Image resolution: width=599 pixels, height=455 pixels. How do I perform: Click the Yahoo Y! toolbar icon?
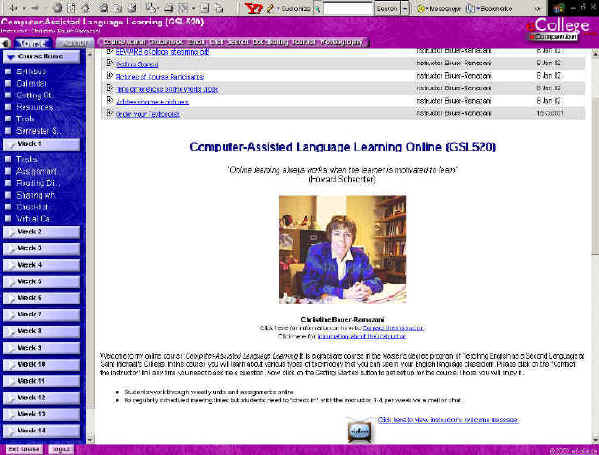click(254, 8)
